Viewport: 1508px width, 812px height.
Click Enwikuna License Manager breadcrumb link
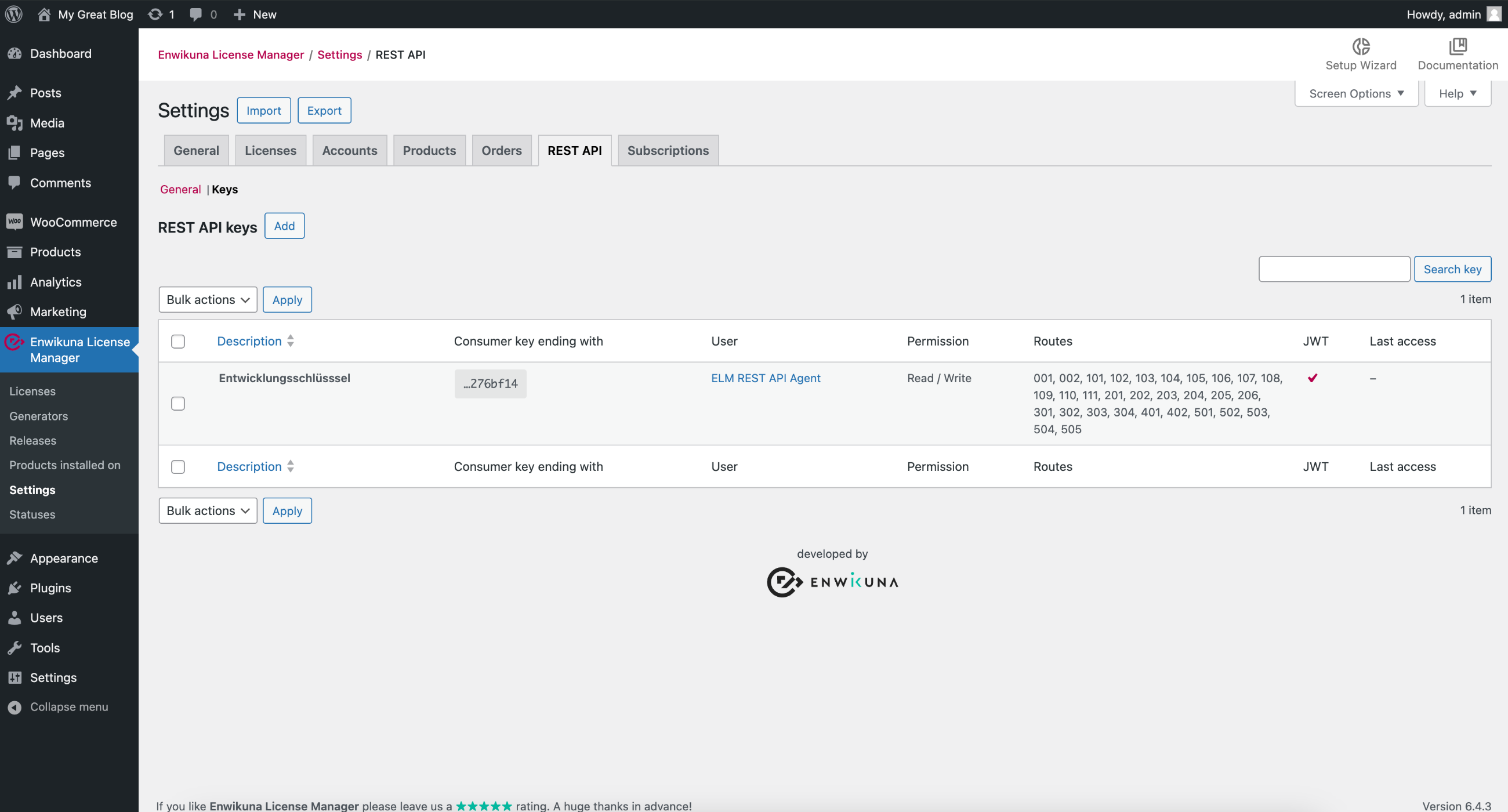[231, 55]
